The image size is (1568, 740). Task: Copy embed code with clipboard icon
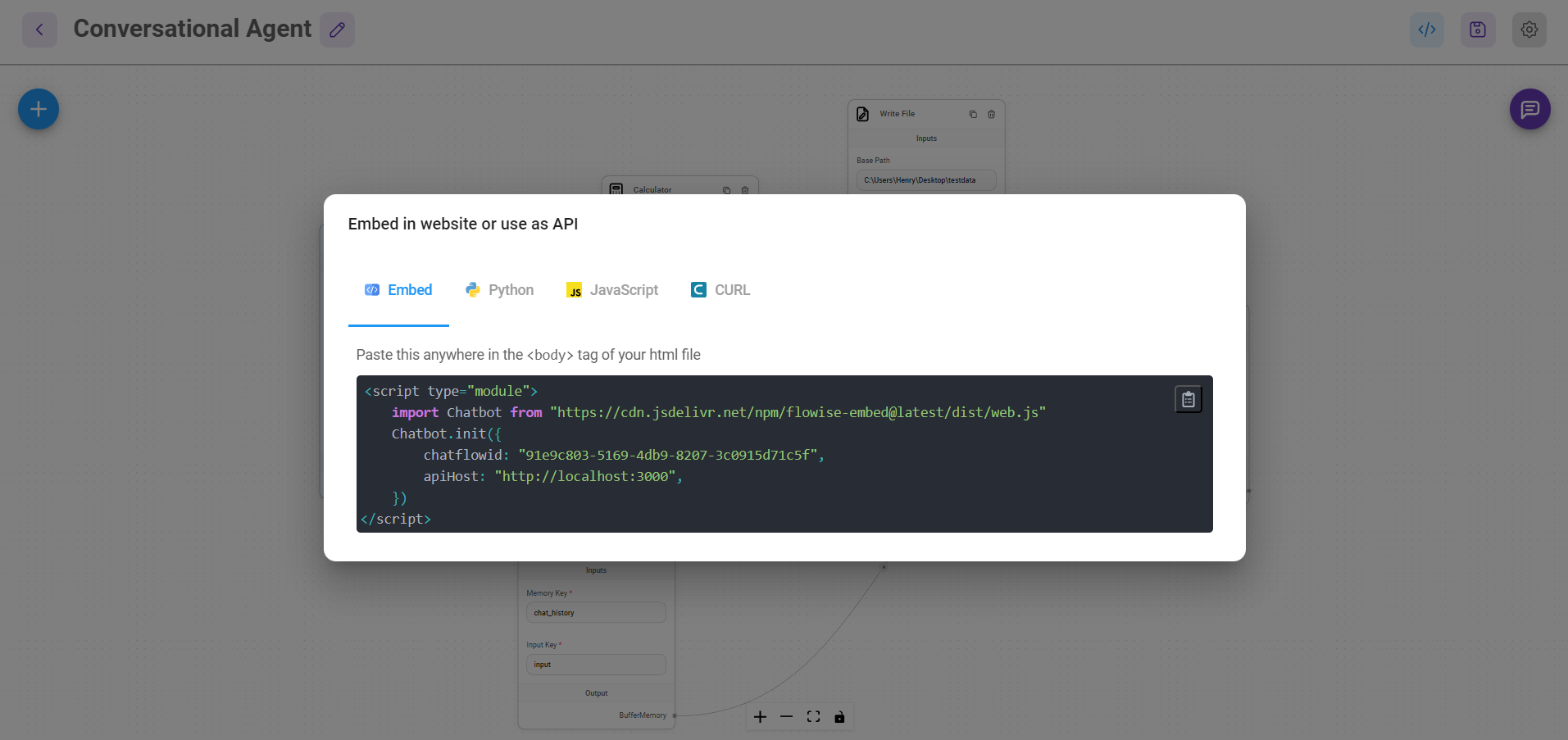(1188, 399)
